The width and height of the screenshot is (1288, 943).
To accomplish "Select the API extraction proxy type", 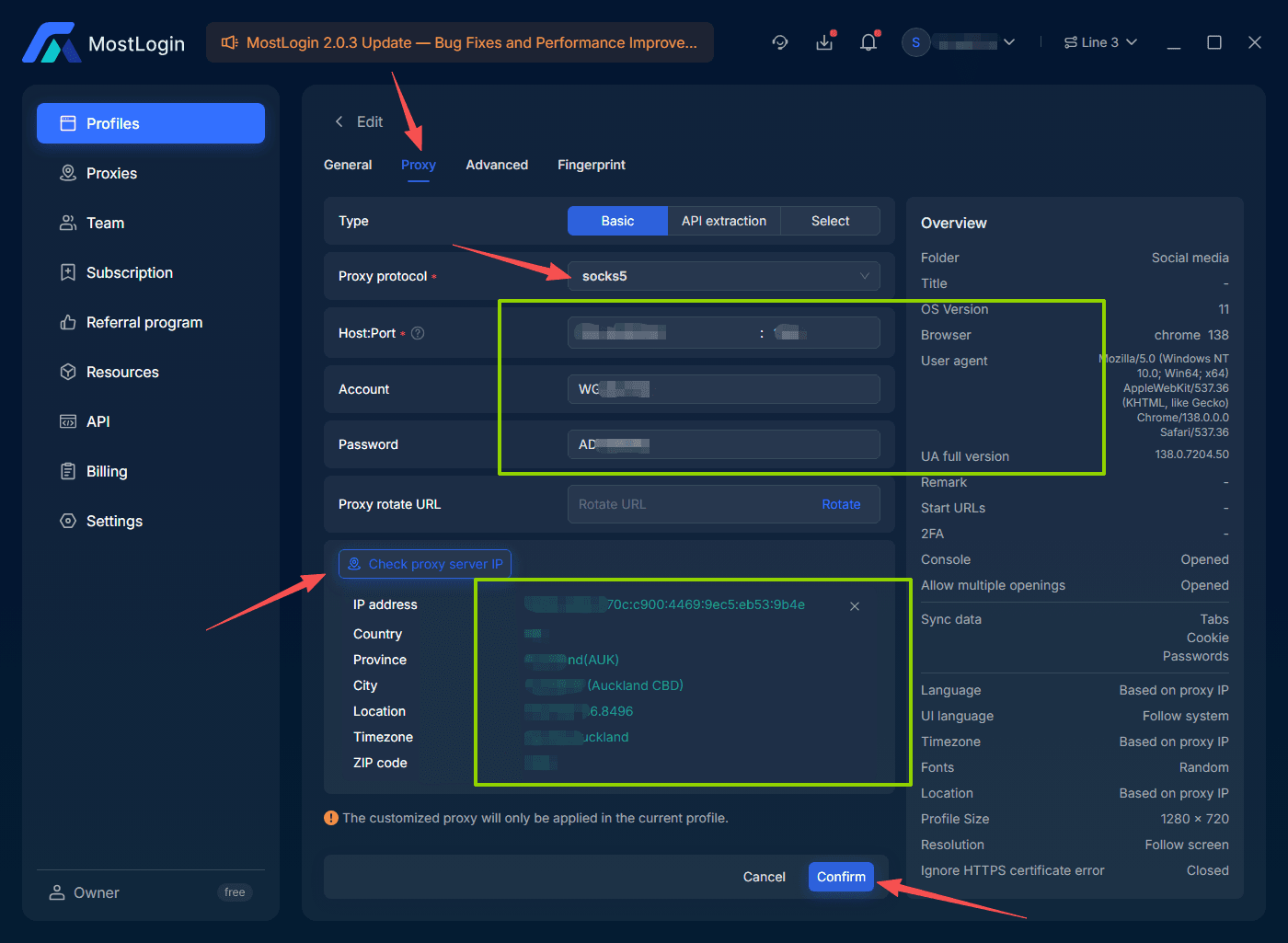I will coord(724,221).
